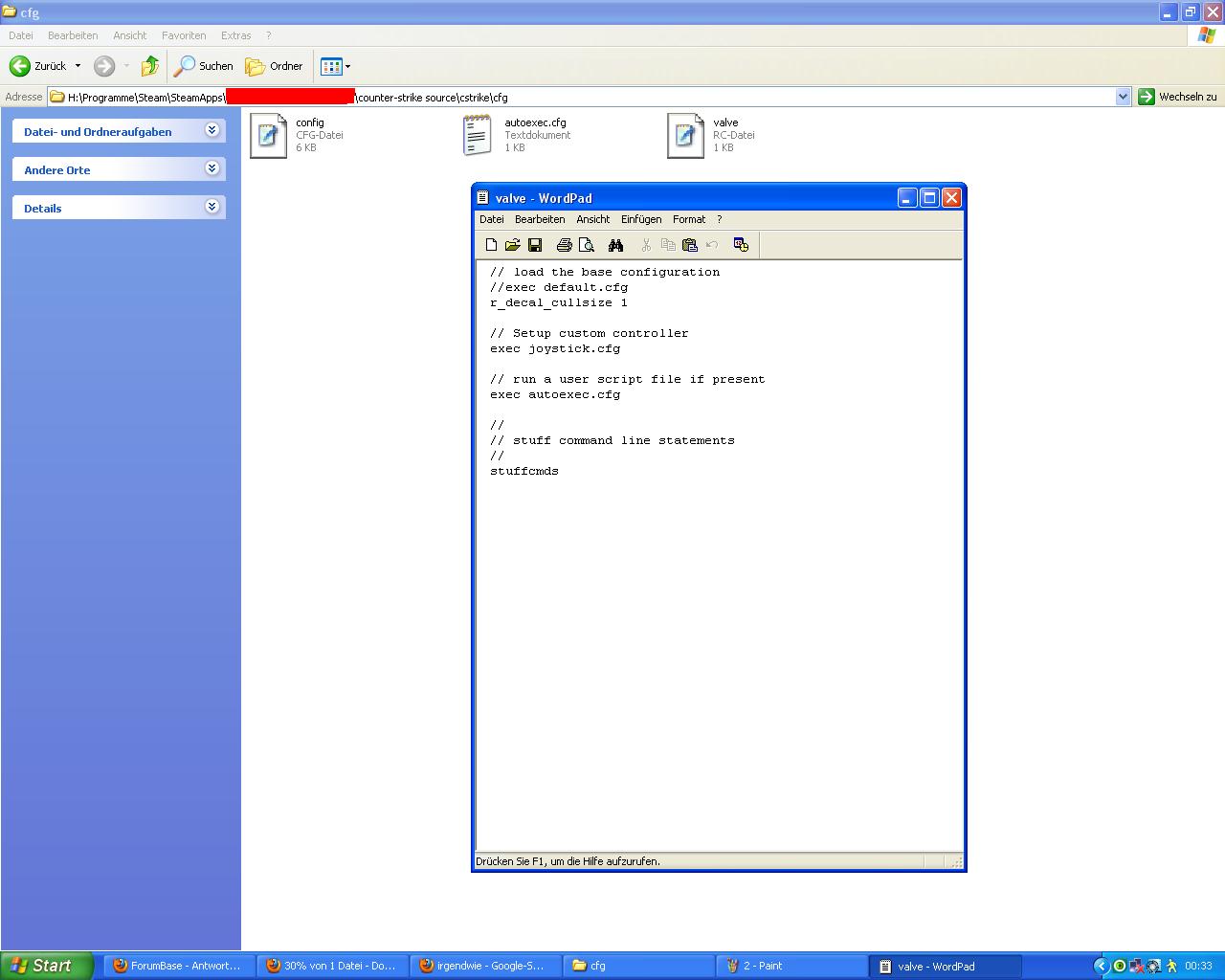Open WordPad's Bearbeiten menu

(x=540, y=219)
